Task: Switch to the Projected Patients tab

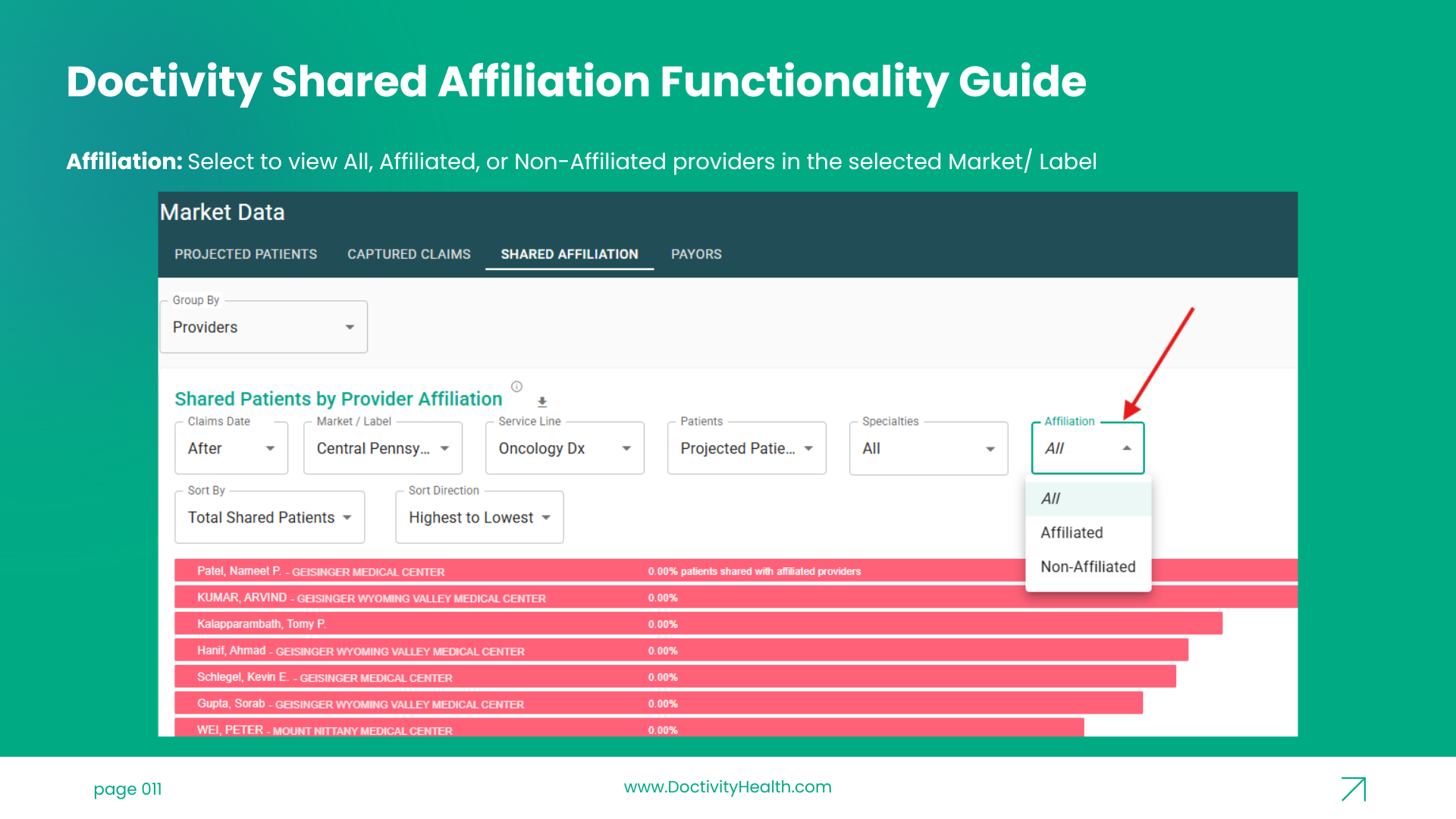Action: 246,254
